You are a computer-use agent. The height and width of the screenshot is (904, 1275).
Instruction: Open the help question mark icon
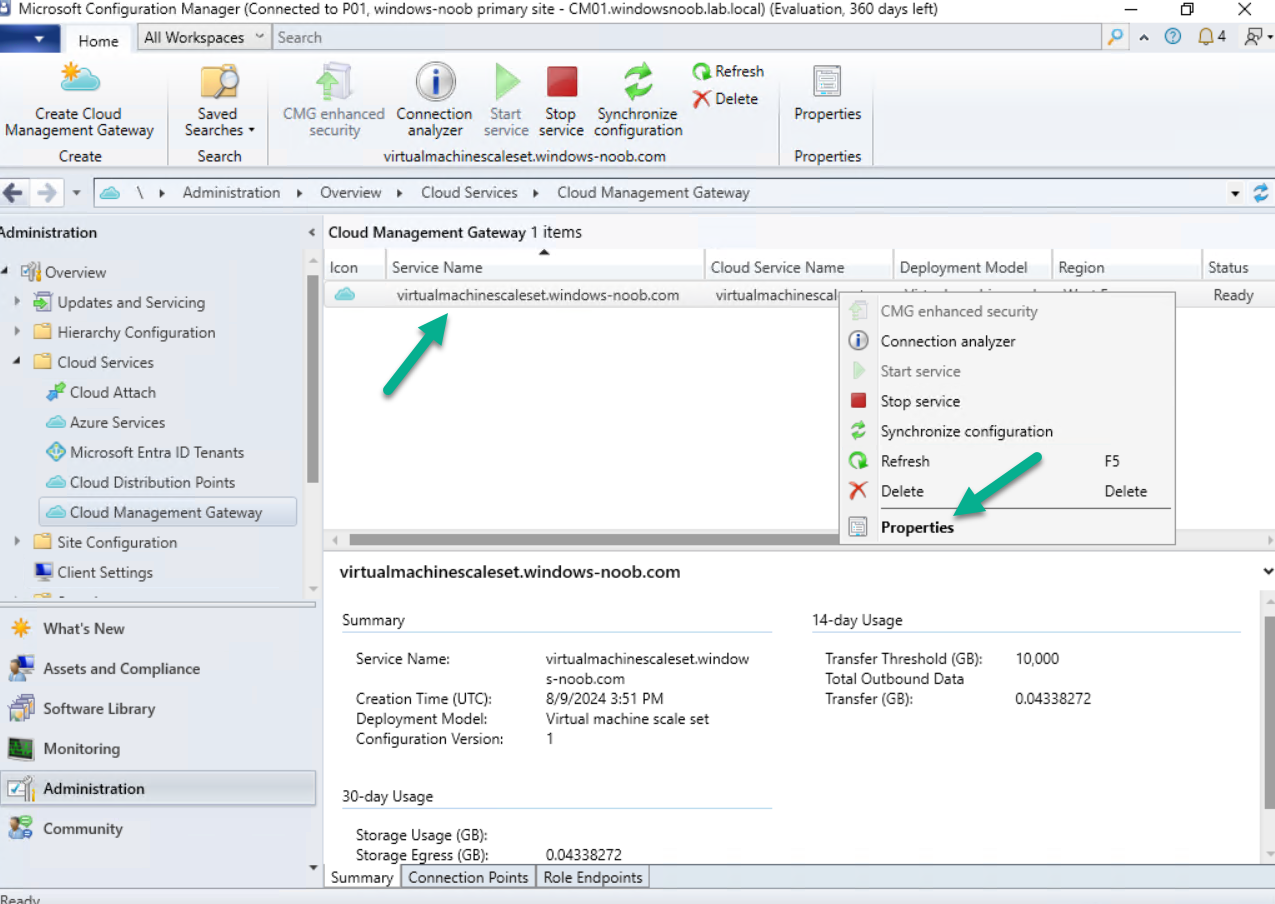[x=1173, y=37]
